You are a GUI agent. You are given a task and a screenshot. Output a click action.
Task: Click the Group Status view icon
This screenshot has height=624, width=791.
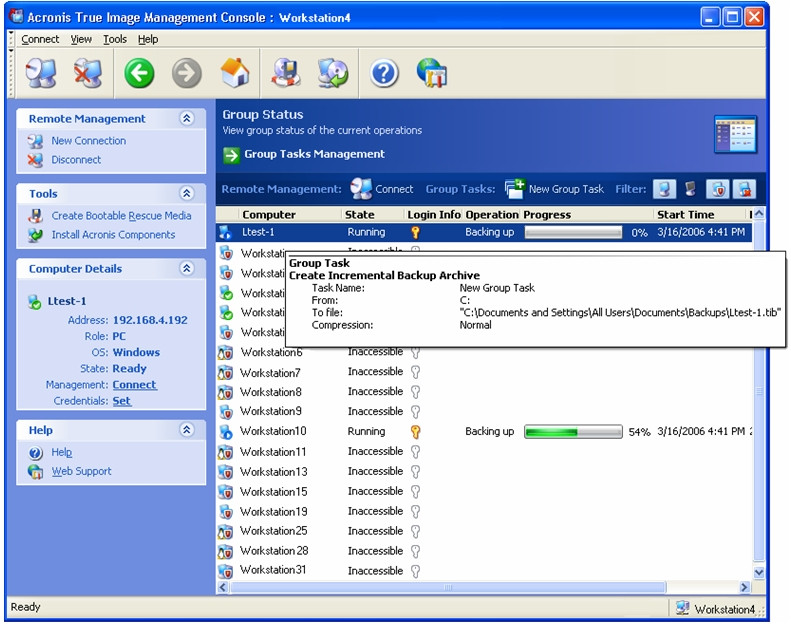[736, 134]
